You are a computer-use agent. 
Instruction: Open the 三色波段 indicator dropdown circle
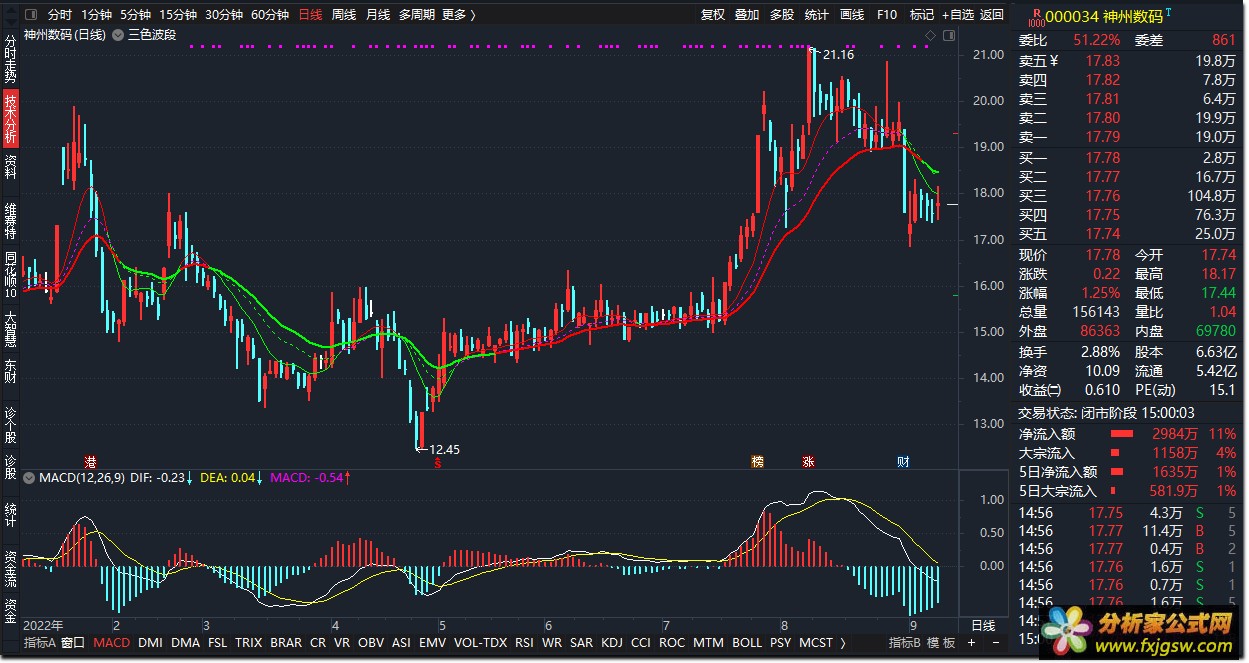coord(119,35)
